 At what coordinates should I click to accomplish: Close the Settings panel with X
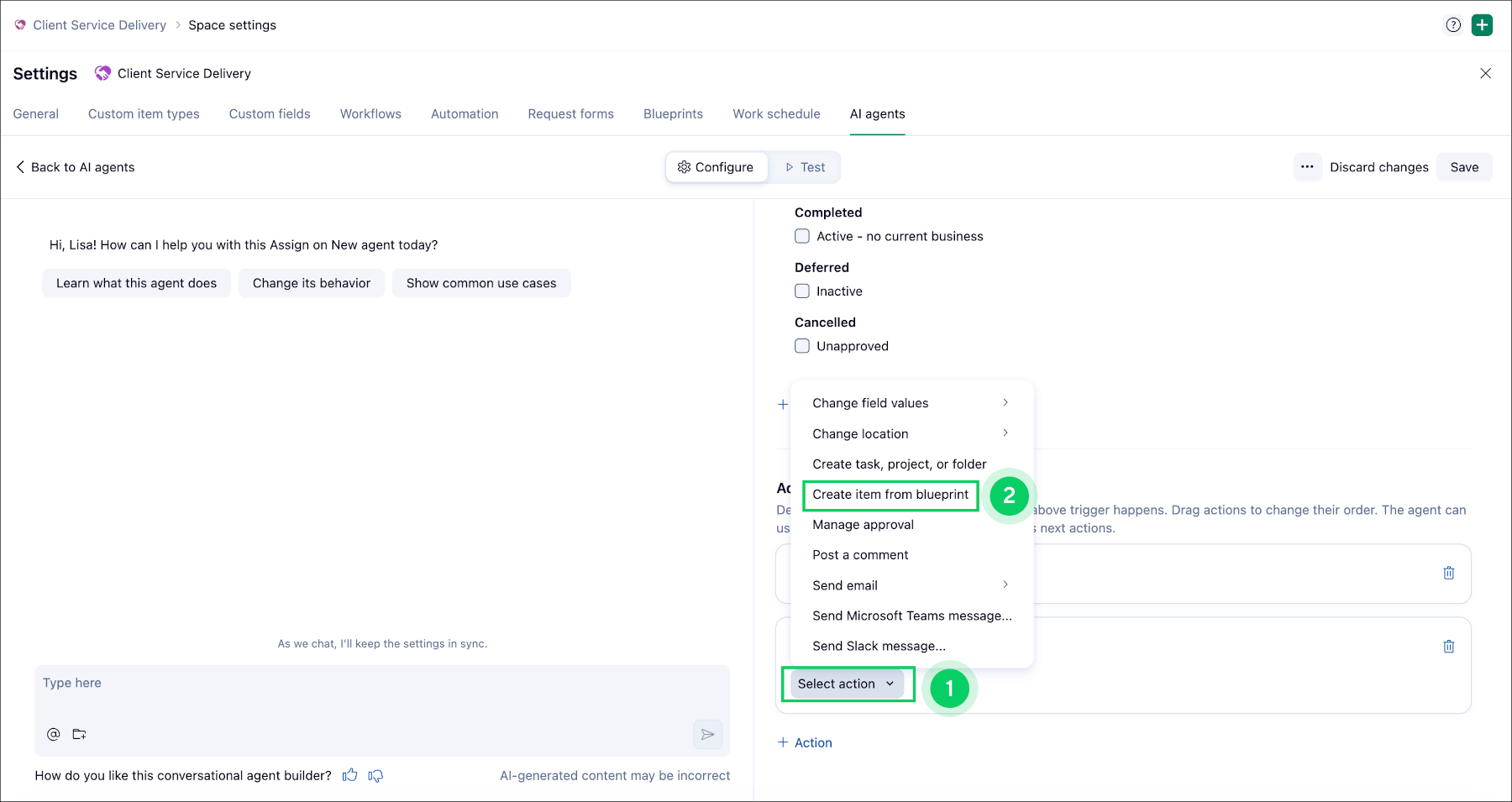coord(1485,73)
